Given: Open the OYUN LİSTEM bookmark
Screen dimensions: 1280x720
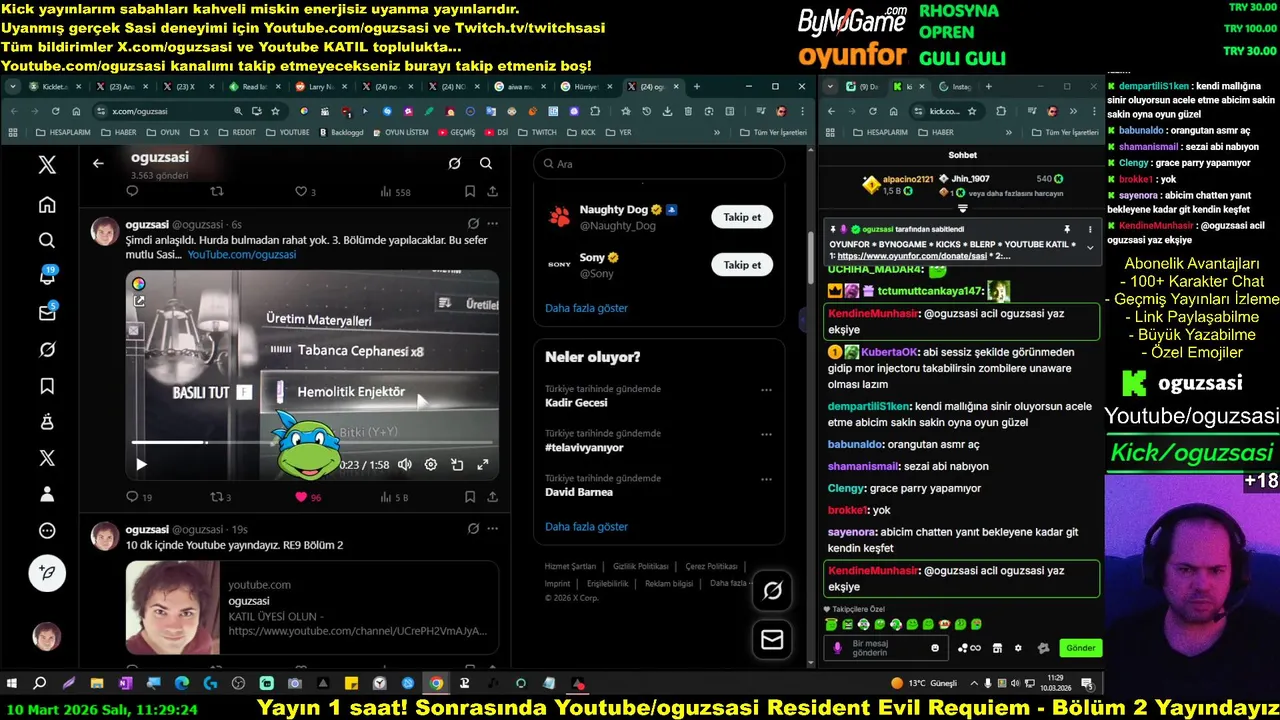Looking at the screenshot, I should point(400,132).
